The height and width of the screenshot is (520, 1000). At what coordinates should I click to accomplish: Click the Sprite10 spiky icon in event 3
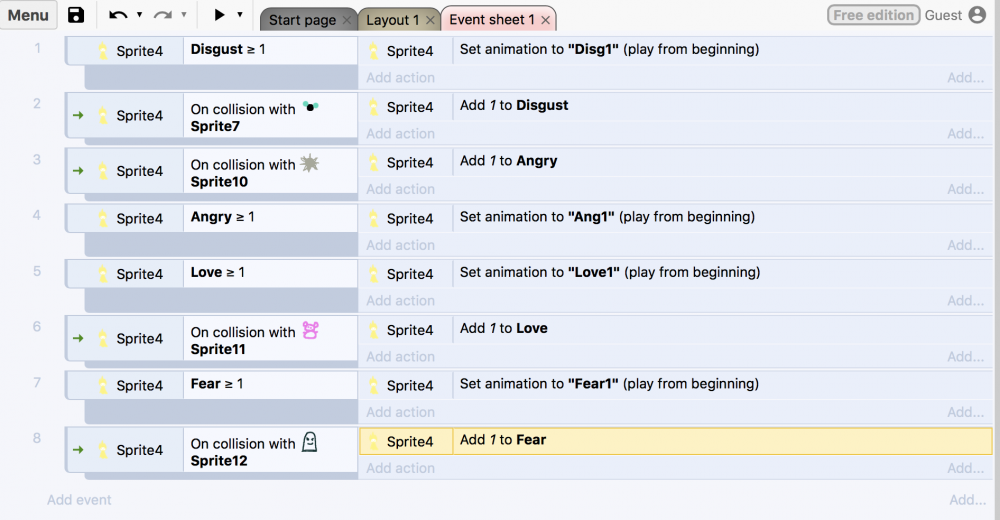(x=310, y=163)
